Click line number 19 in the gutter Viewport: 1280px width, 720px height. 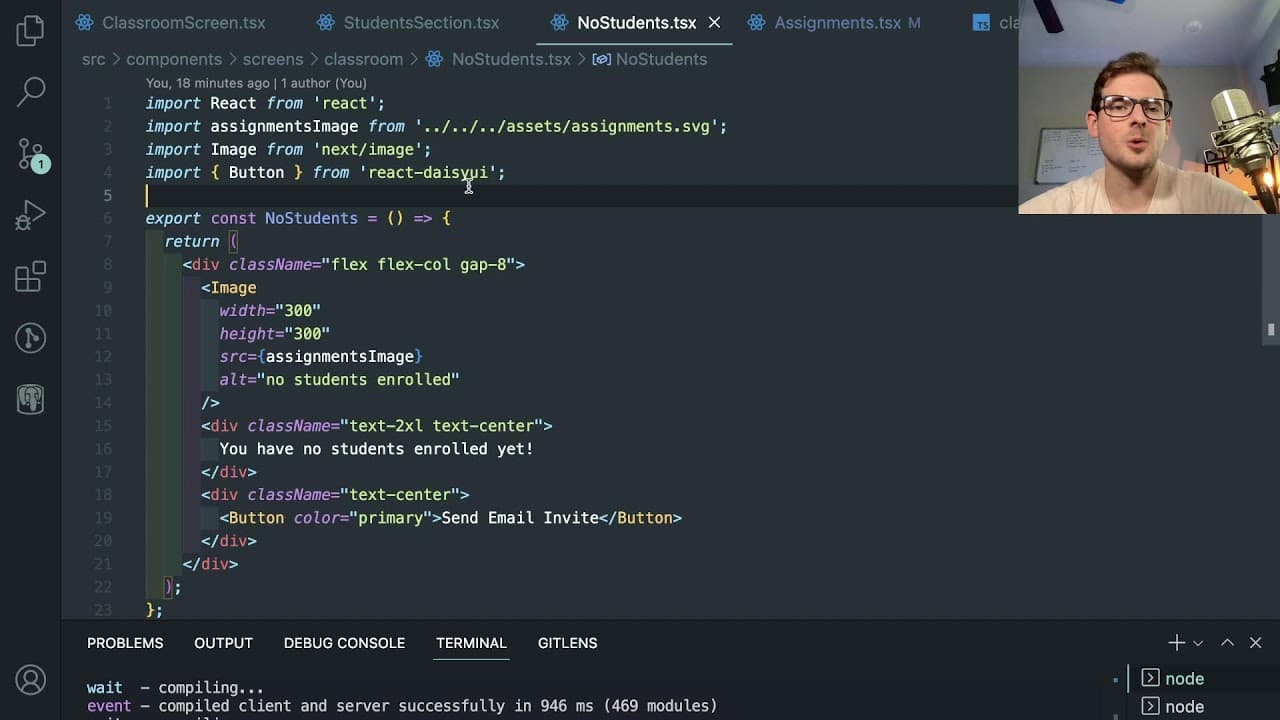point(104,518)
